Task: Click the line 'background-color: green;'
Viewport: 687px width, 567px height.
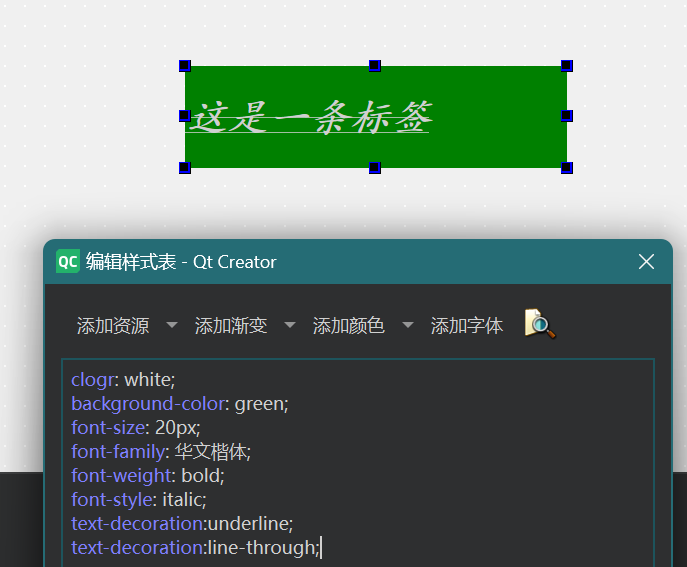Action: (180, 404)
